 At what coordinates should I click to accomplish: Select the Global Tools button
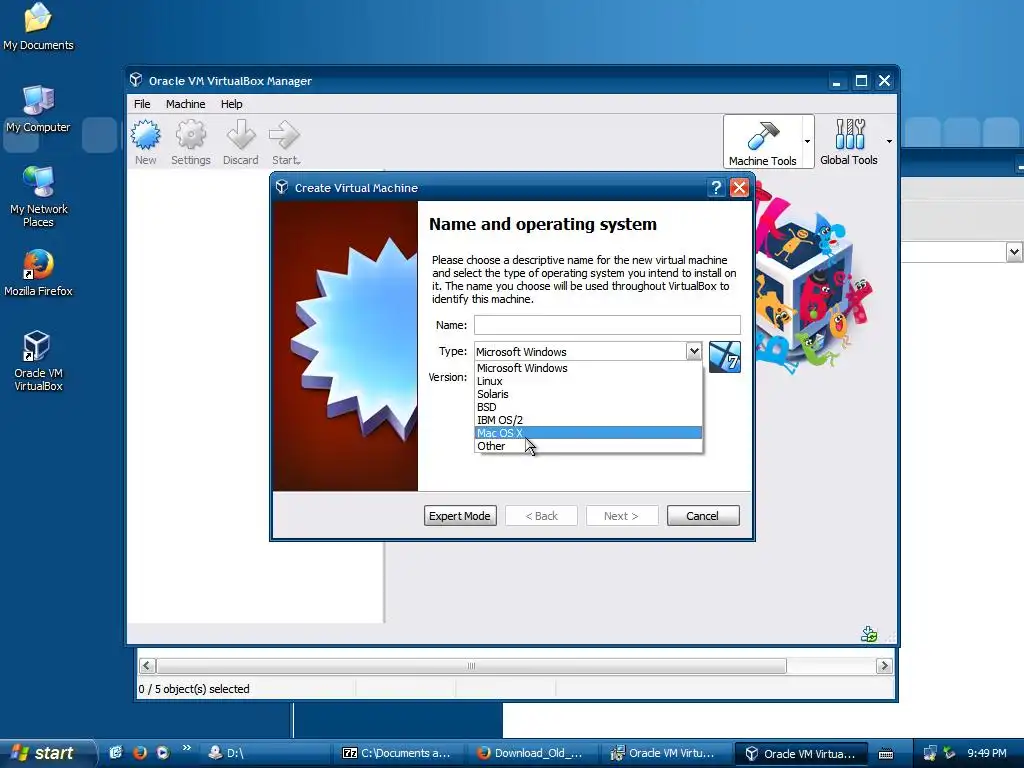point(848,142)
